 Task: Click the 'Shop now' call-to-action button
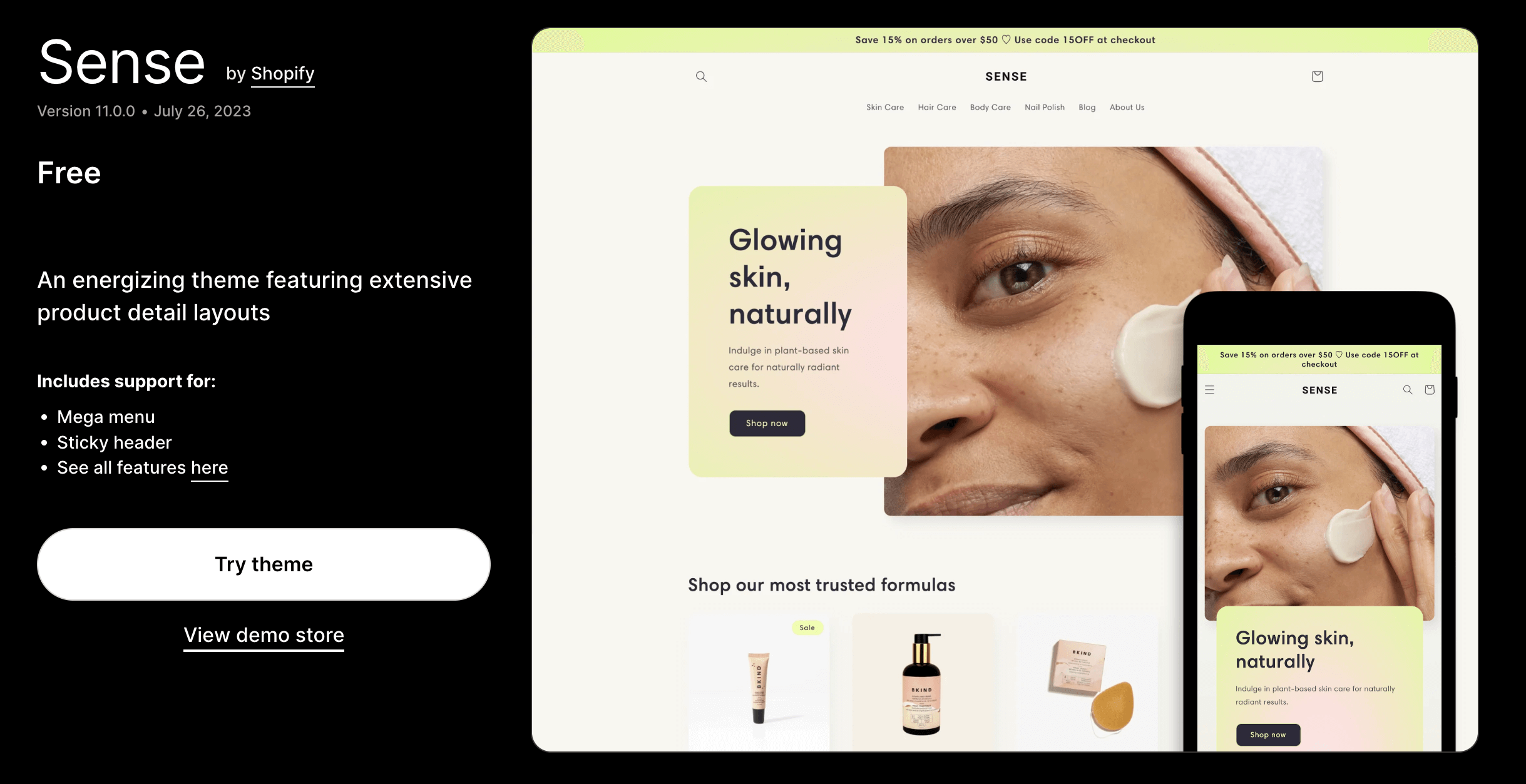[766, 423]
